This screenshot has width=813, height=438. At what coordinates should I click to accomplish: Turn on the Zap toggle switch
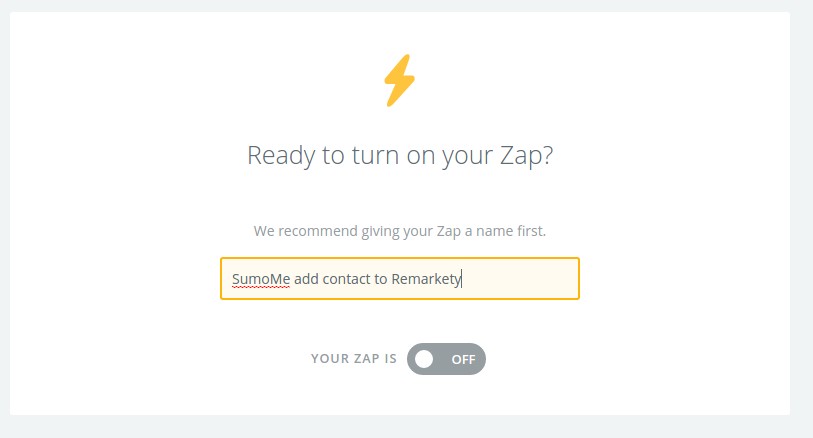point(446,359)
